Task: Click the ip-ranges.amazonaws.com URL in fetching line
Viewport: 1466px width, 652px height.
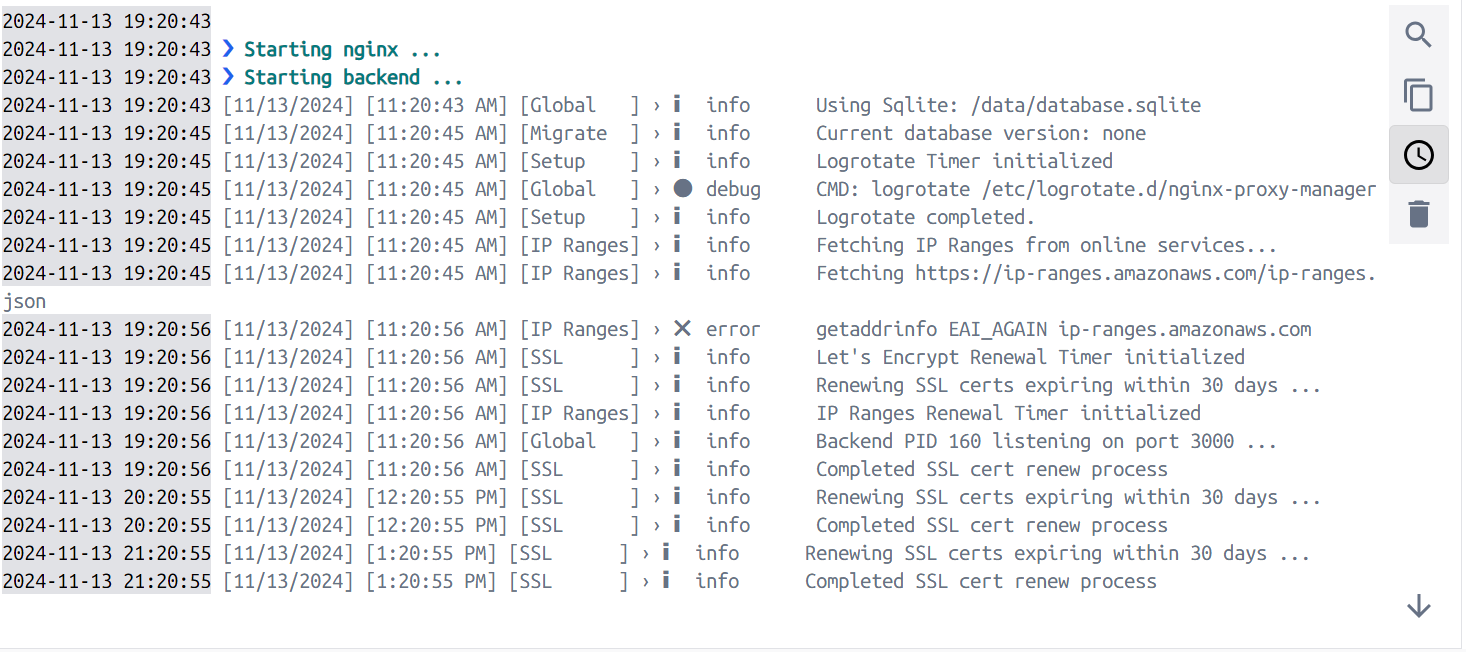Action: [x=1146, y=273]
